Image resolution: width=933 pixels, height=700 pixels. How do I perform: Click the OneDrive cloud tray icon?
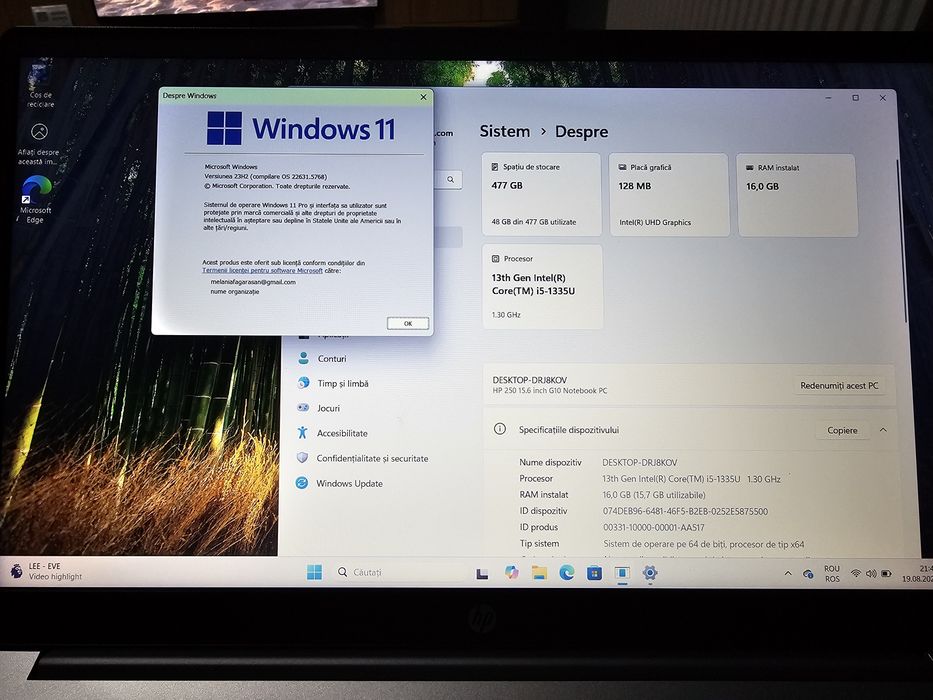pyautogui.click(x=808, y=574)
